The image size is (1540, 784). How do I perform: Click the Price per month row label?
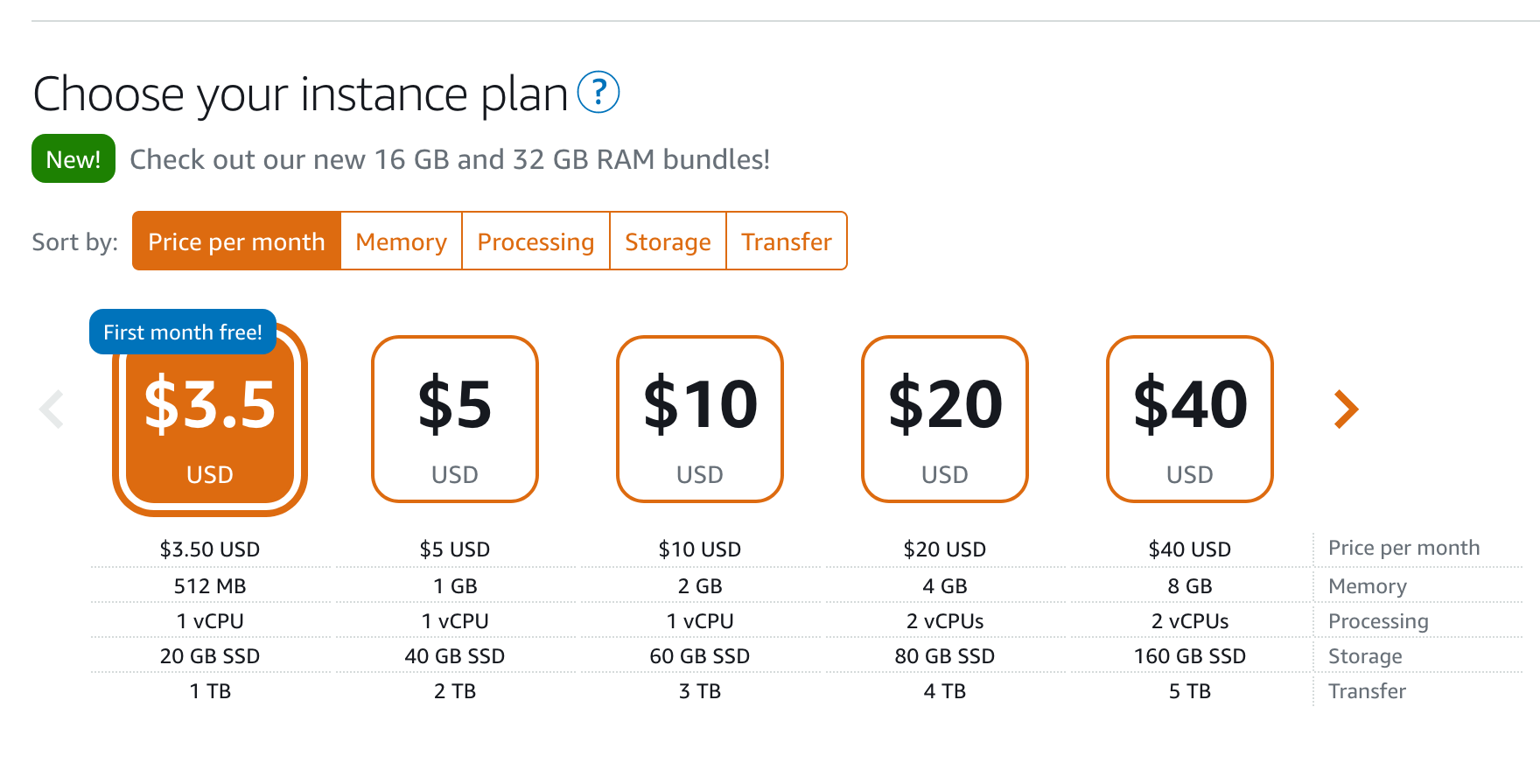coord(1403,548)
